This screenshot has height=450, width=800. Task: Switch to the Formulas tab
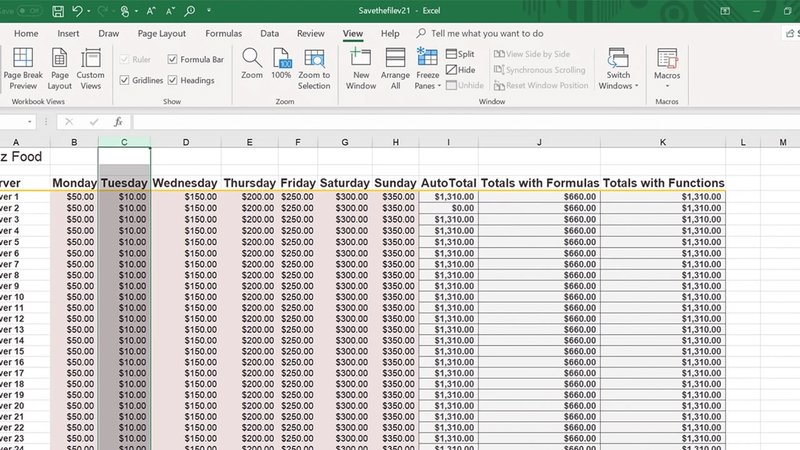pos(223,33)
